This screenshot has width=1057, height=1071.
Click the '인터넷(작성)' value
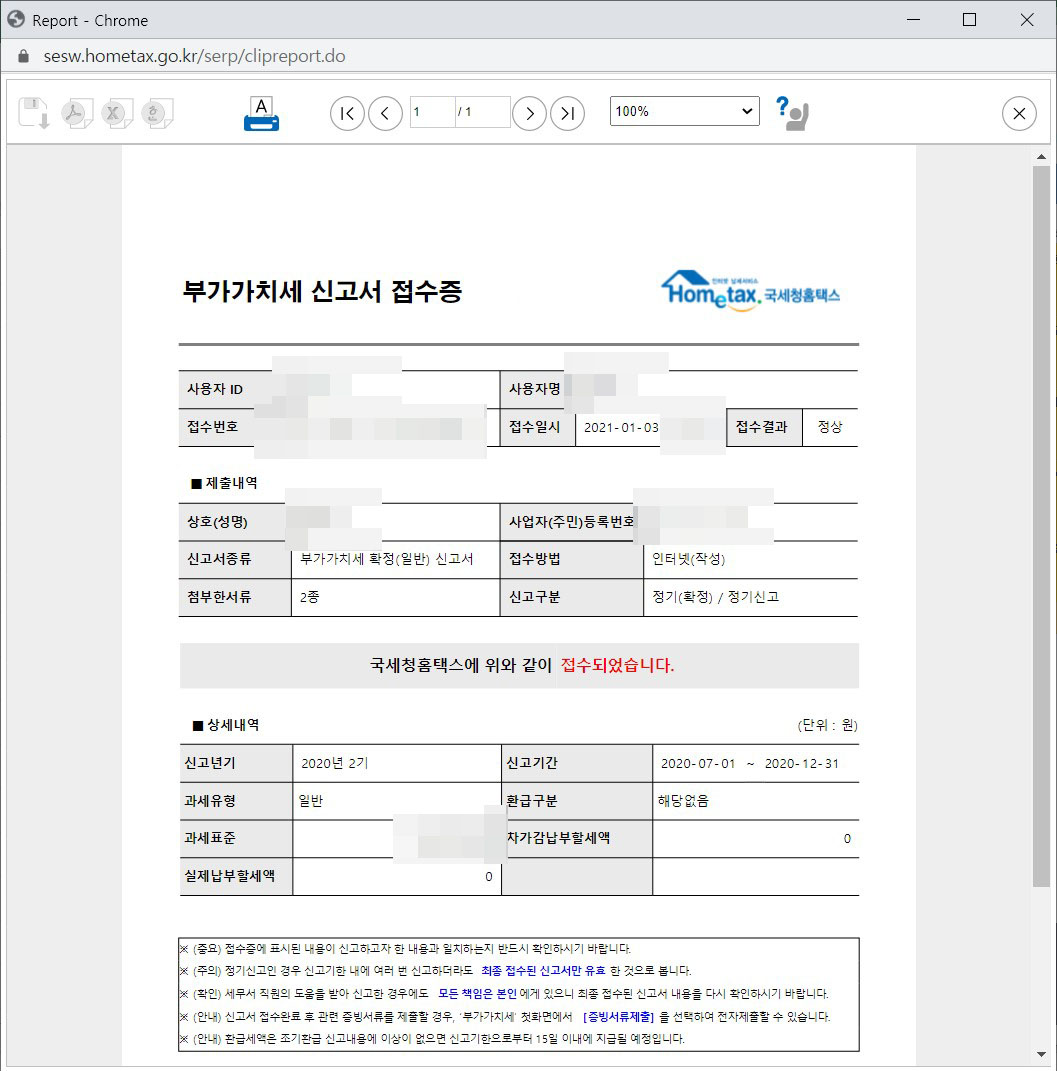tap(688, 559)
